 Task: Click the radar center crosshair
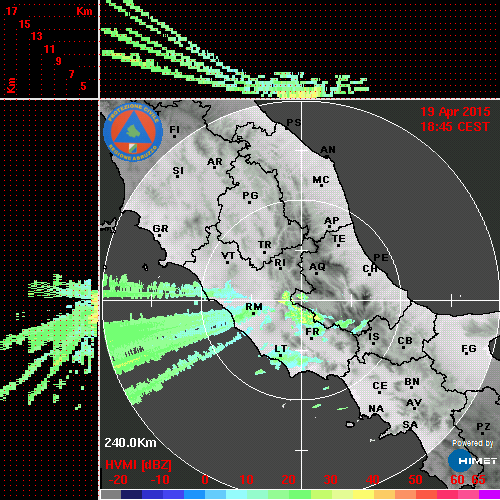pos(302,300)
